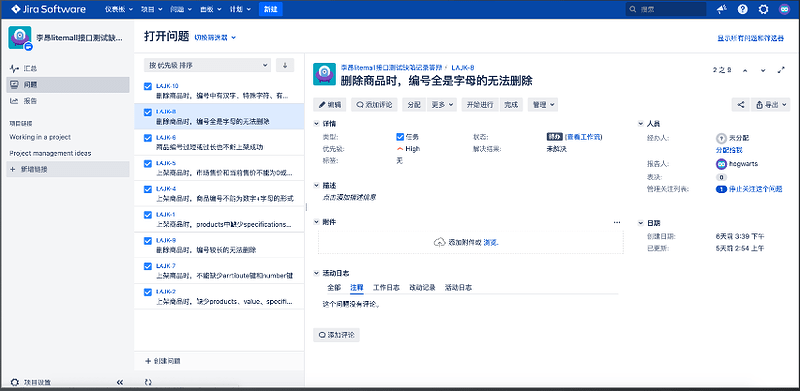Click 添加评论 button in the toolbar
This screenshot has width=800, height=391.
[374, 105]
